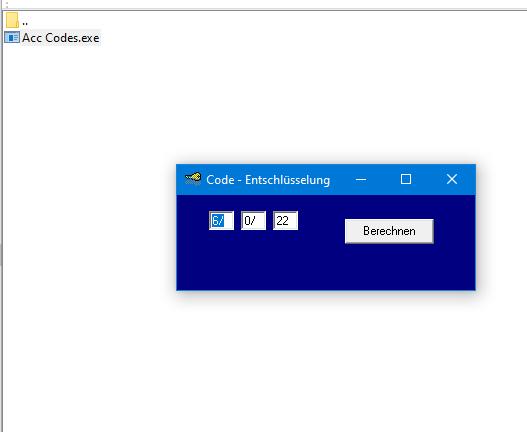Click the Code - Entschlüsselung title text
527x432 pixels.
[268, 180]
